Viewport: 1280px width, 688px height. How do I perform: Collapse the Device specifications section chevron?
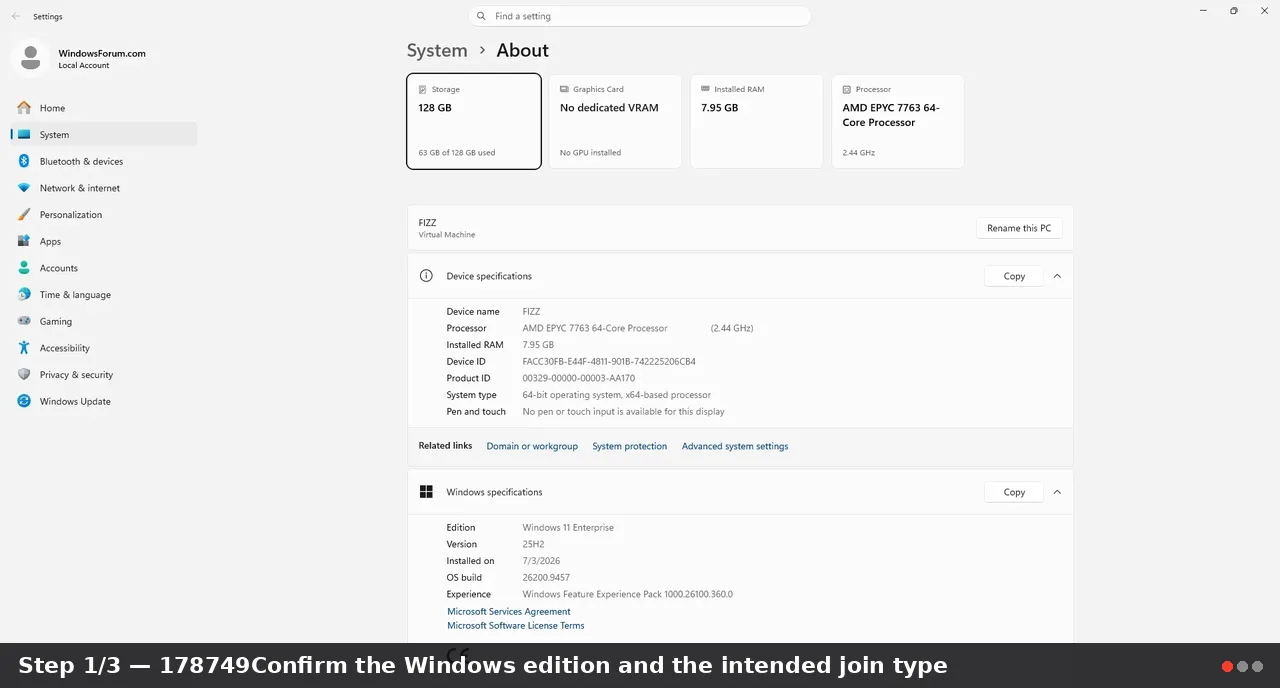point(1057,276)
